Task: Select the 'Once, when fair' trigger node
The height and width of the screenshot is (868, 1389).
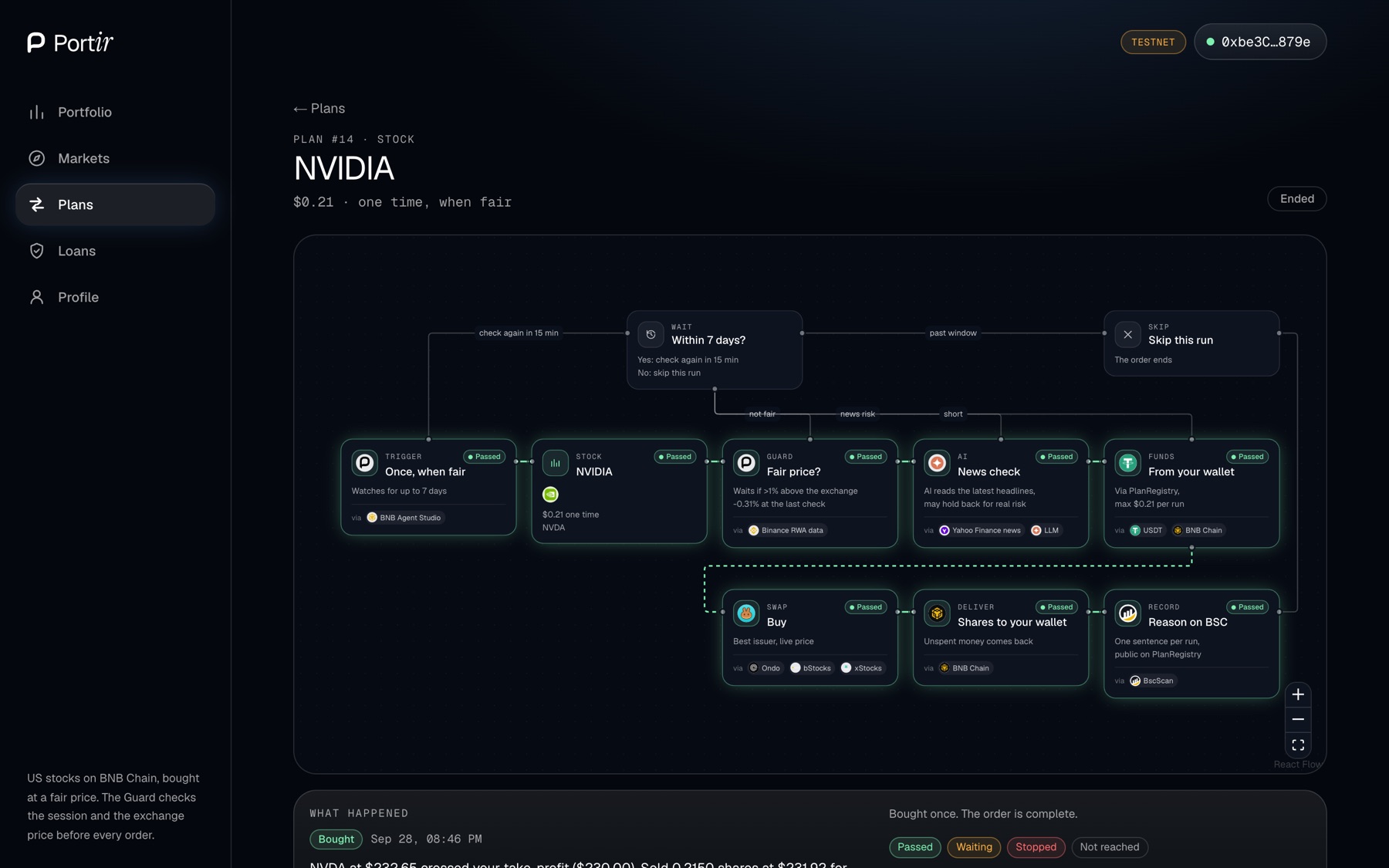Action: pyautogui.click(x=428, y=488)
